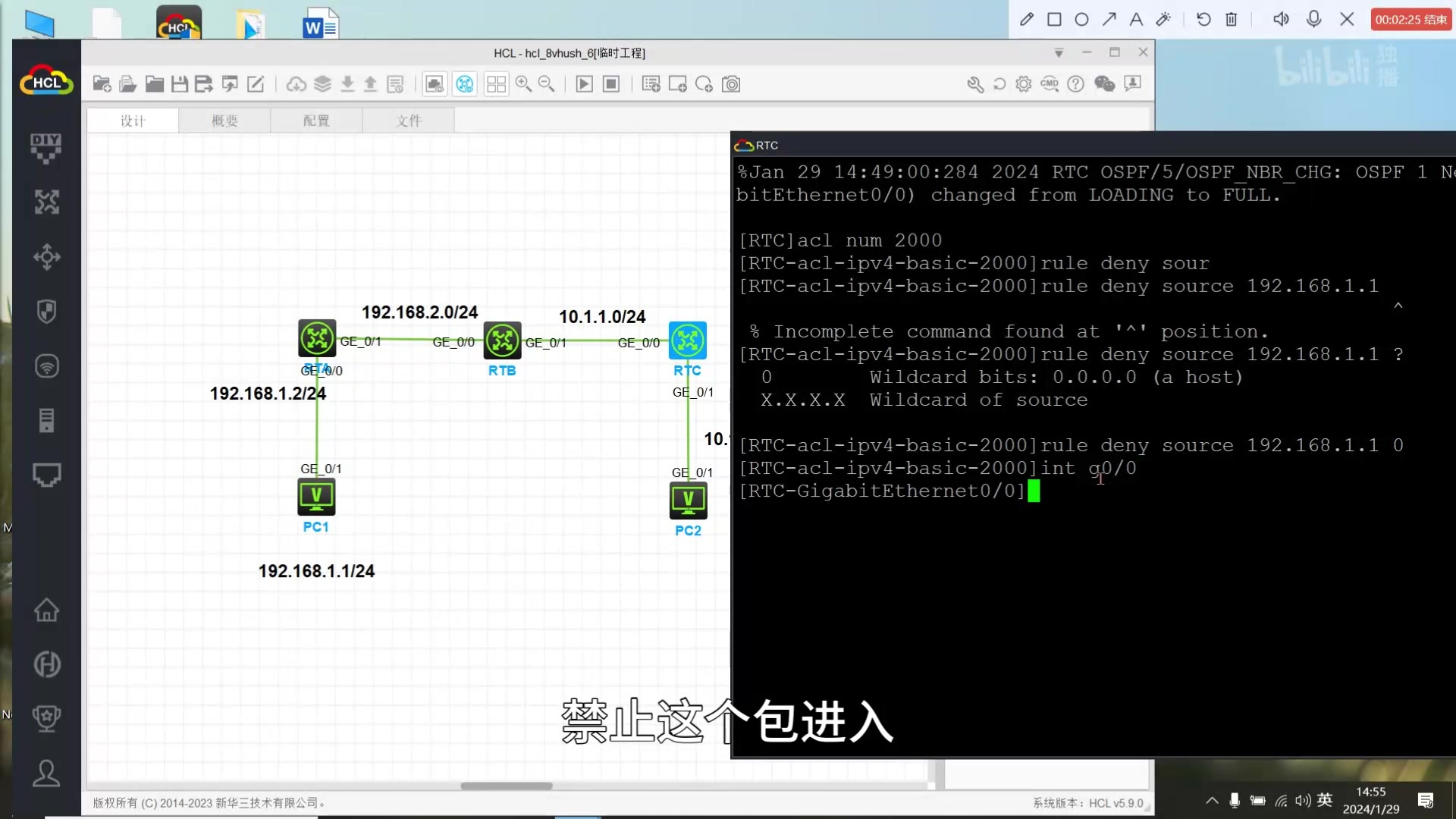
Task: Click the Zoom in magnifier icon
Action: click(x=523, y=84)
